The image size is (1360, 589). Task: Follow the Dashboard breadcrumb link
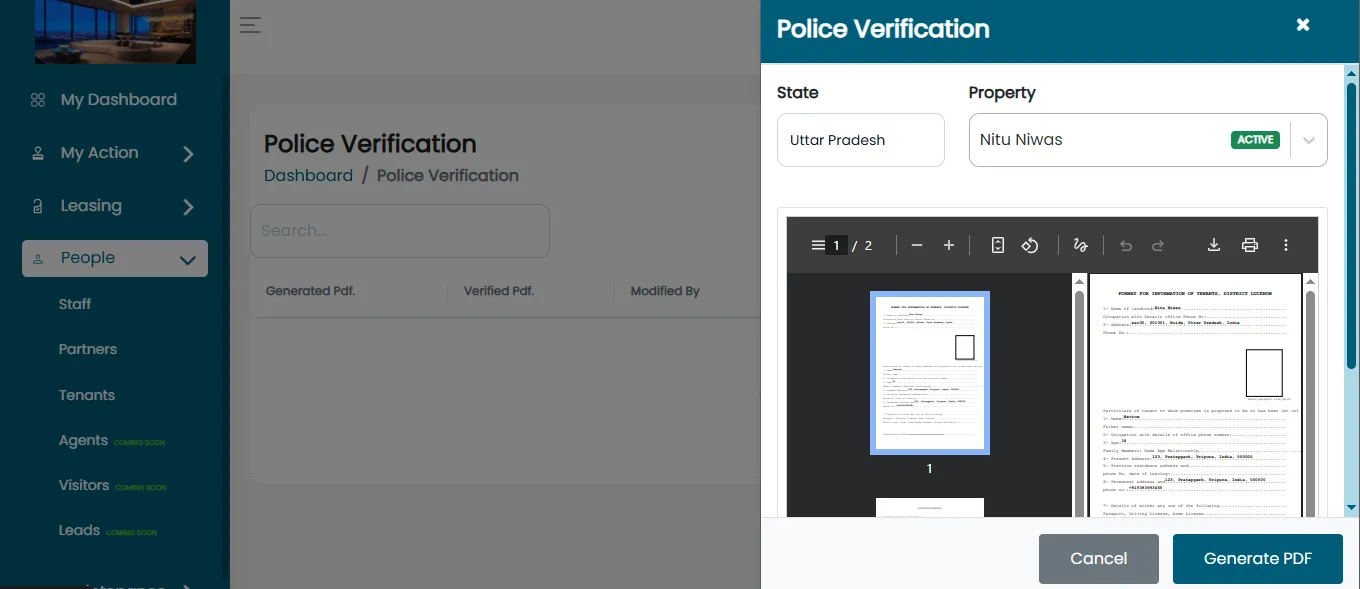coord(308,175)
